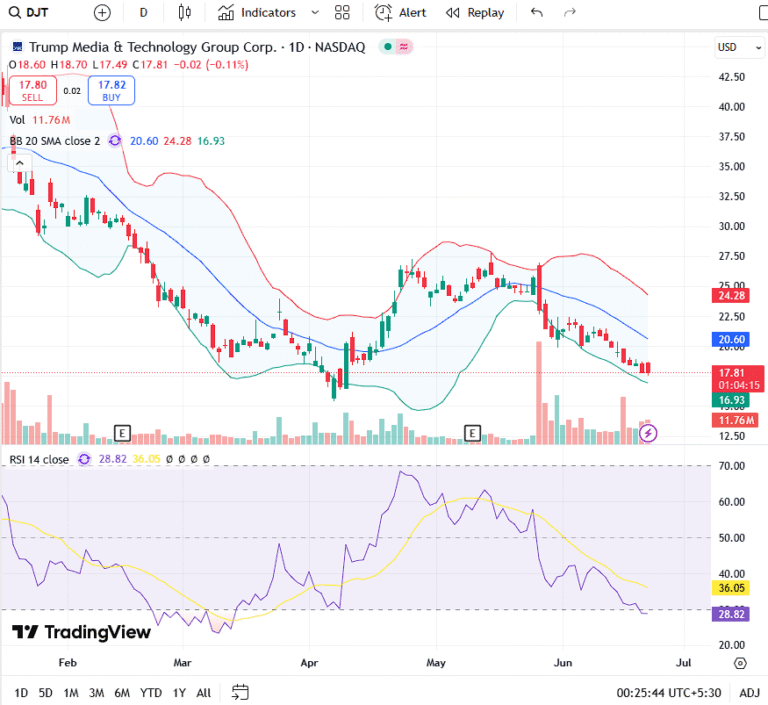Open the Indicators menu
The height and width of the screenshot is (705, 768).
point(257,13)
